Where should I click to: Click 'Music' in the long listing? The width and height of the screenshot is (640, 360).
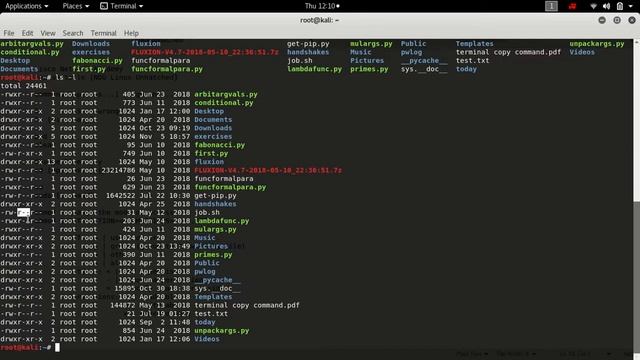[x=205, y=238]
